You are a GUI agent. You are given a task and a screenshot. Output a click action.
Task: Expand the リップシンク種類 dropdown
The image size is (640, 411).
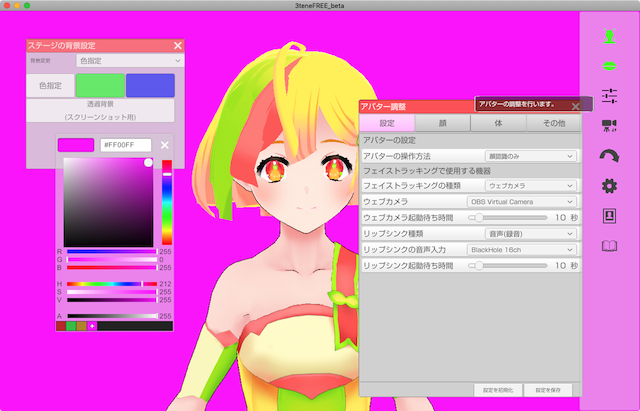[531, 234]
